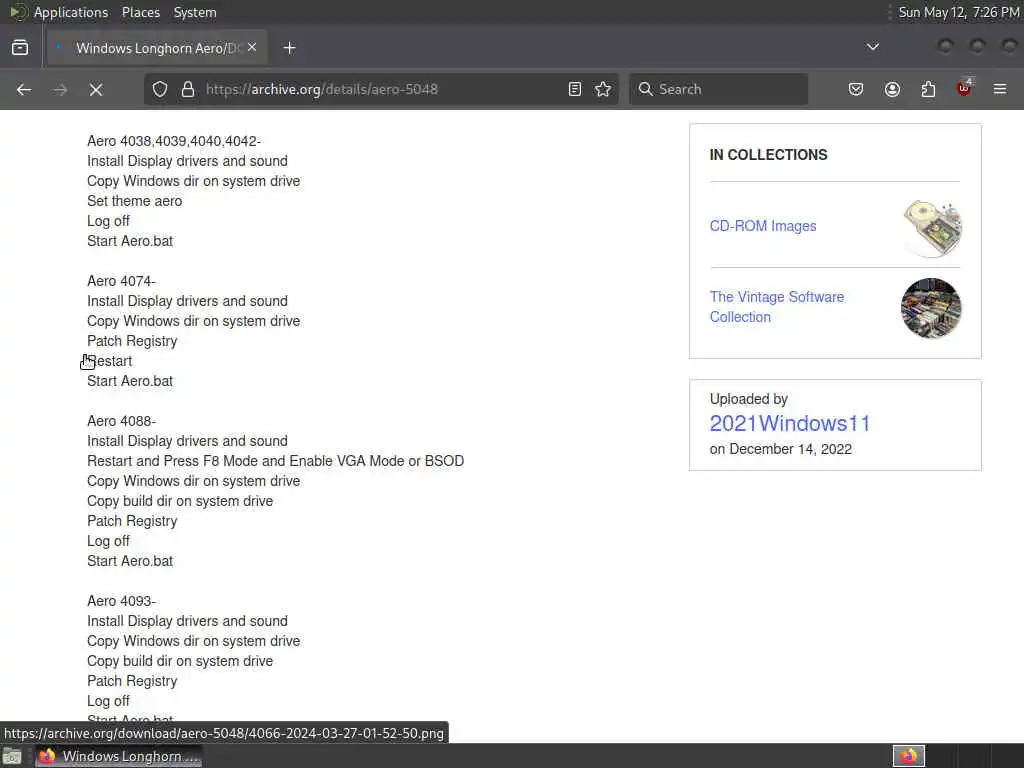Open the Applications menu
This screenshot has width=1024, height=768.
[71, 12]
